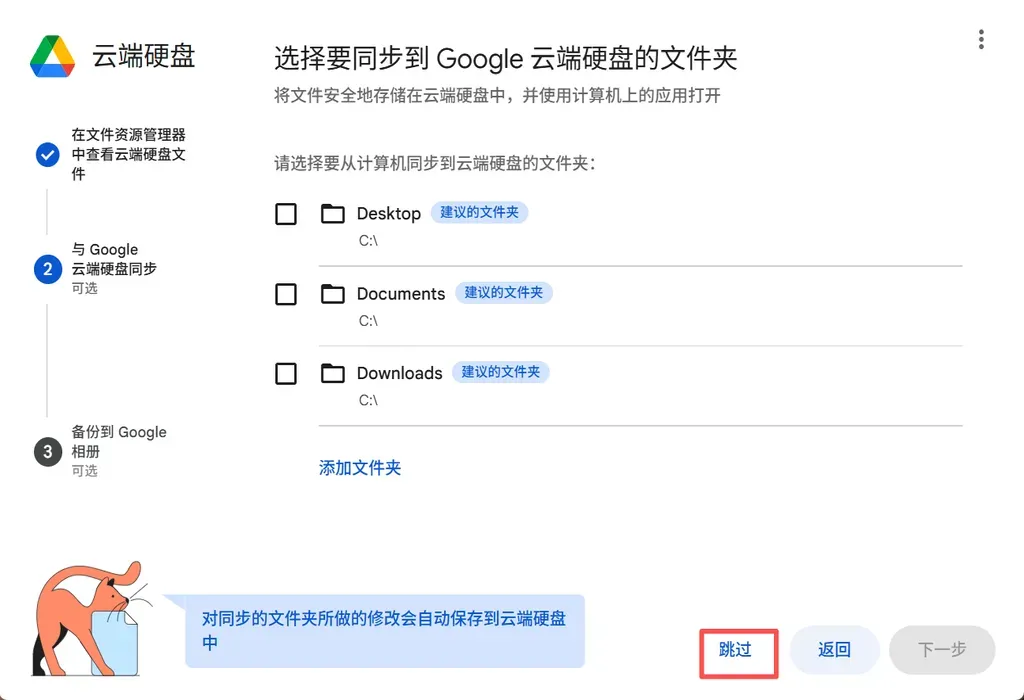
Task: Click the 建议的文件夹 badge beside Desktop
Action: pyautogui.click(x=479, y=213)
